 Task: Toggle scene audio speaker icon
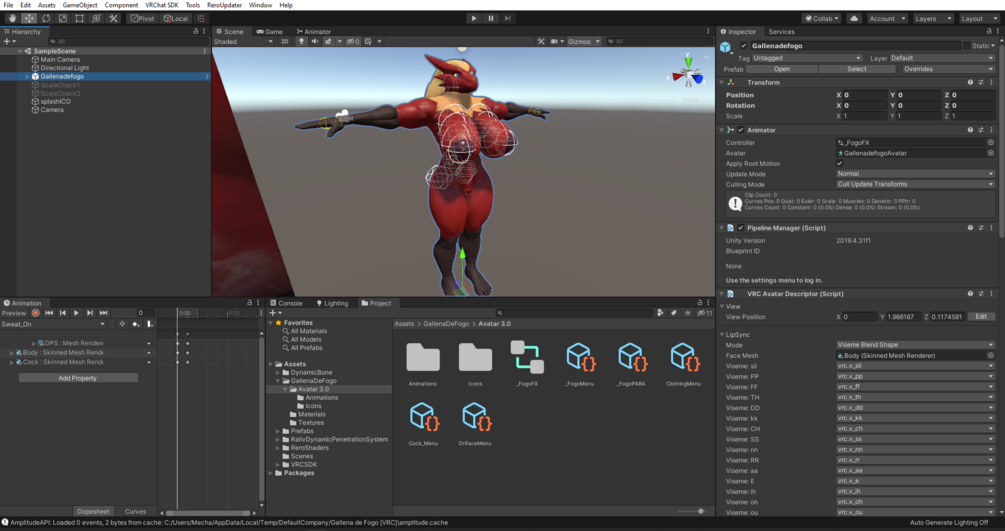click(315, 42)
